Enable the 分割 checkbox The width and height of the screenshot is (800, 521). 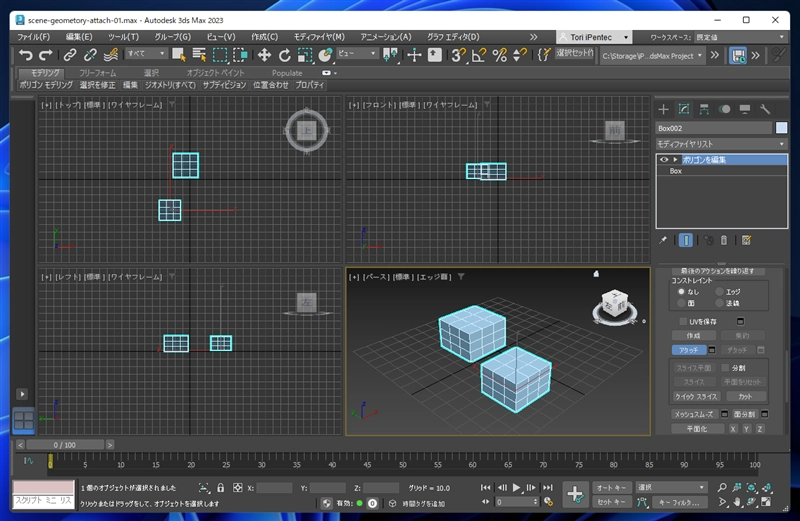click(x=725, y=367)
